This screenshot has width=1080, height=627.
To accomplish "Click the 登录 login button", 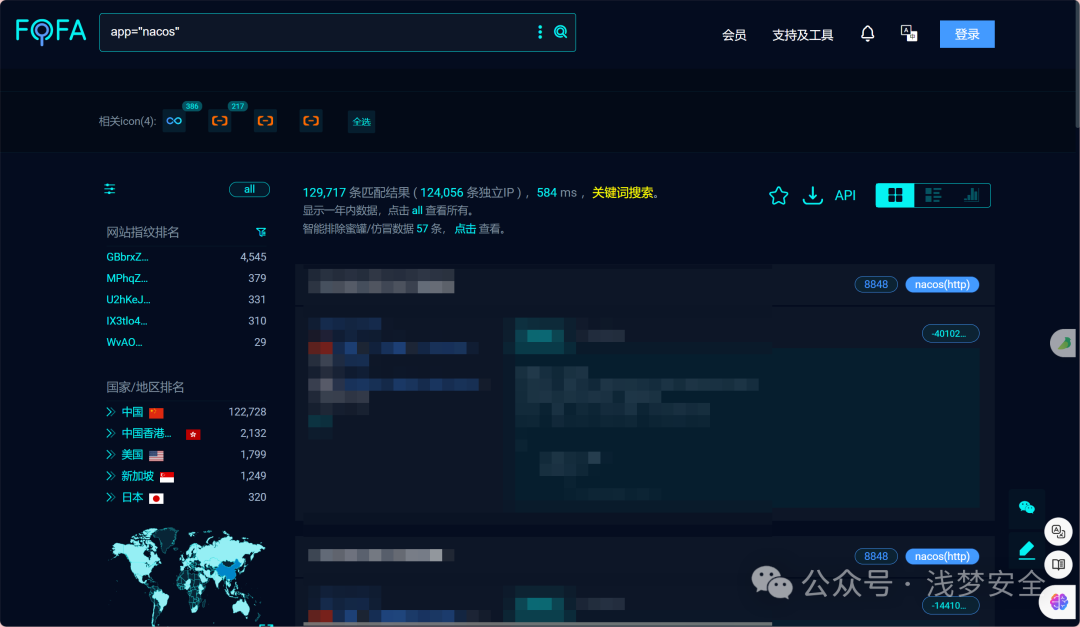I will [x=967, y=34].
